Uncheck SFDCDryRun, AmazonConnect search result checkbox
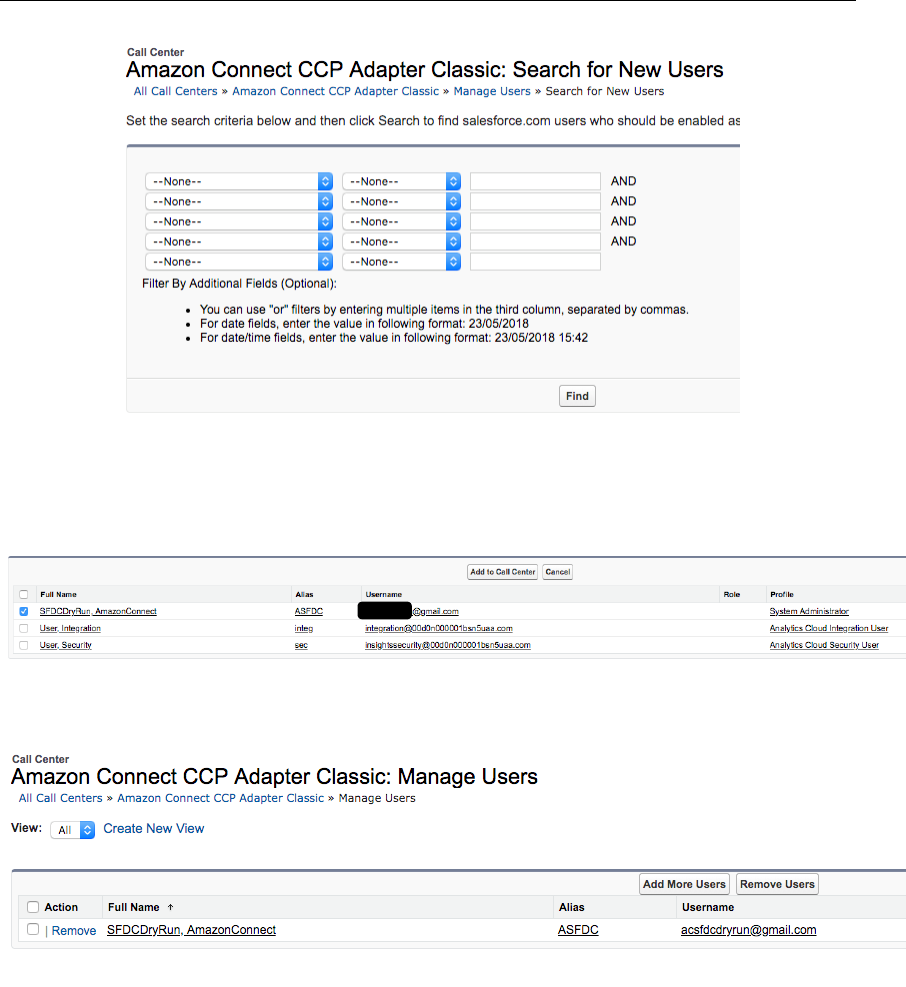 click(x=24, y=611)
